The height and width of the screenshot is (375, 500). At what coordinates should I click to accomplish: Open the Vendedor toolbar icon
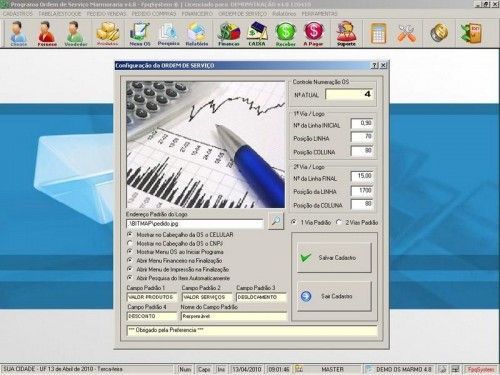tap(76, 33)
